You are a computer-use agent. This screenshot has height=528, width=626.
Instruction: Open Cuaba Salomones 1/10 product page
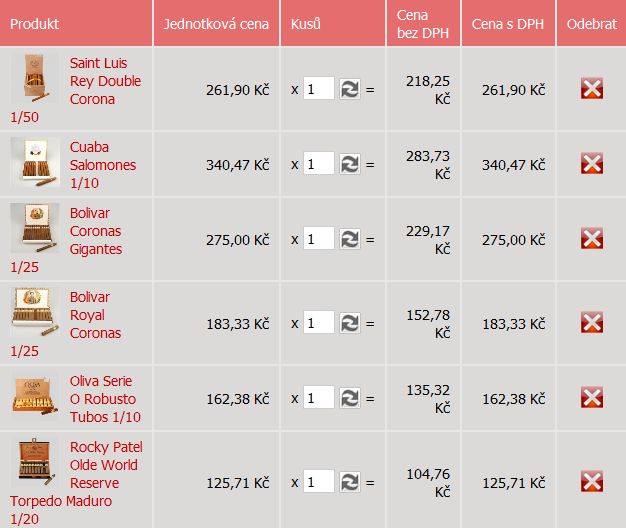103,165
